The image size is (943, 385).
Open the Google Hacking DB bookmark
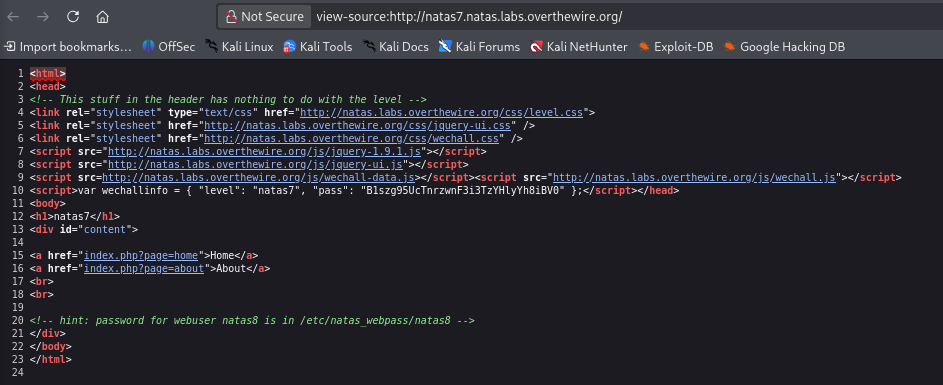pos(784,46)
